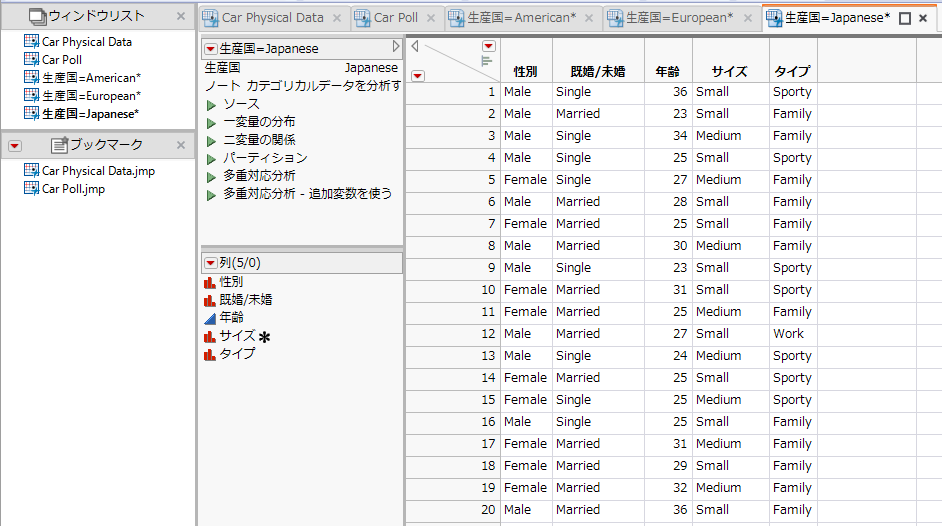Open the 列(5/0) red triangle menu
This screenshot has height=526, width=942.
pos(210,264)
